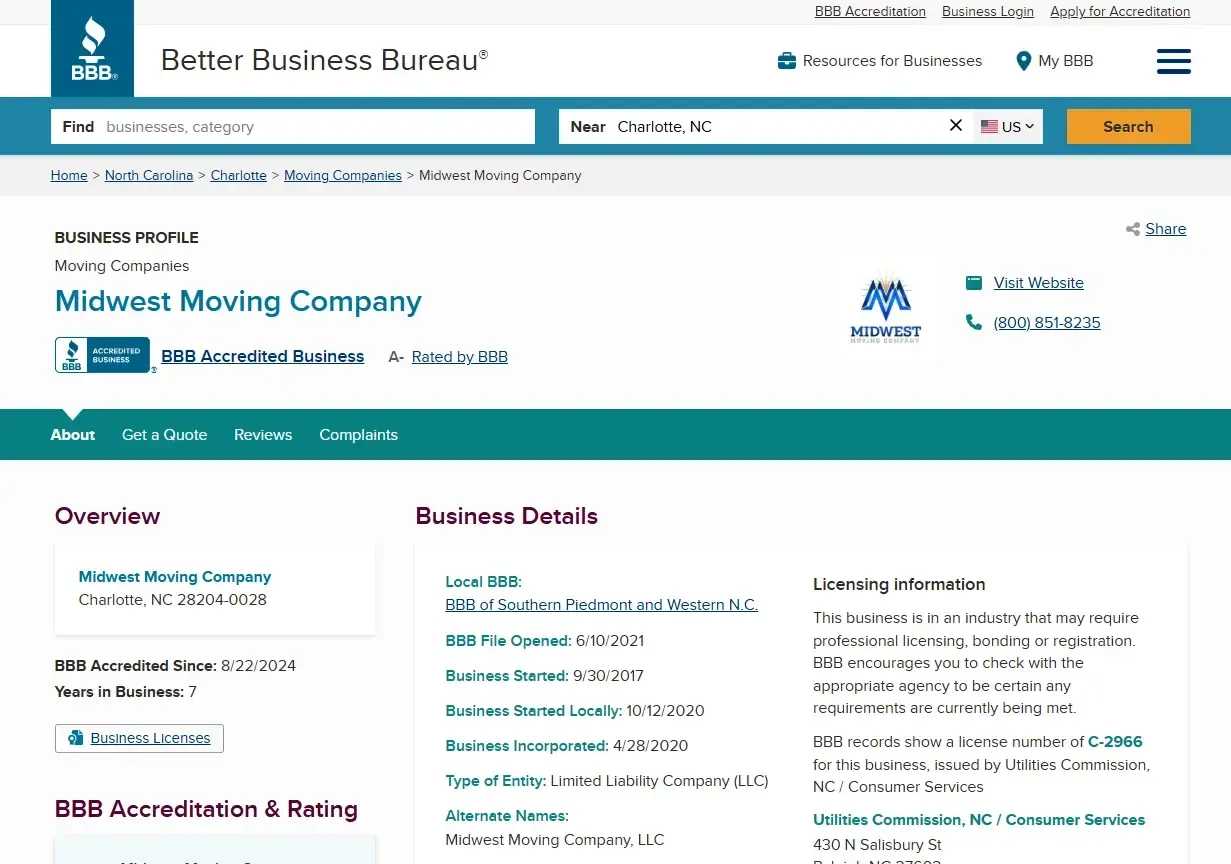Click the Resources for Businesses briefcase icon
The width and height of the screenshot is (1231, 864).
[787, 61]
